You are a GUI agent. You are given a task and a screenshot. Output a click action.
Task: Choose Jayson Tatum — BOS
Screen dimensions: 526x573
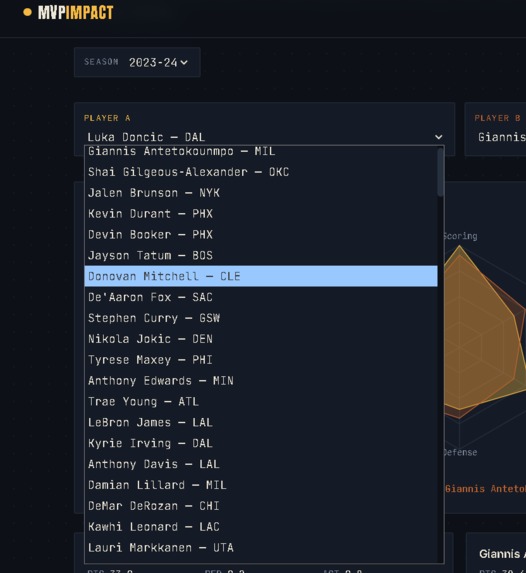[261, 255]
